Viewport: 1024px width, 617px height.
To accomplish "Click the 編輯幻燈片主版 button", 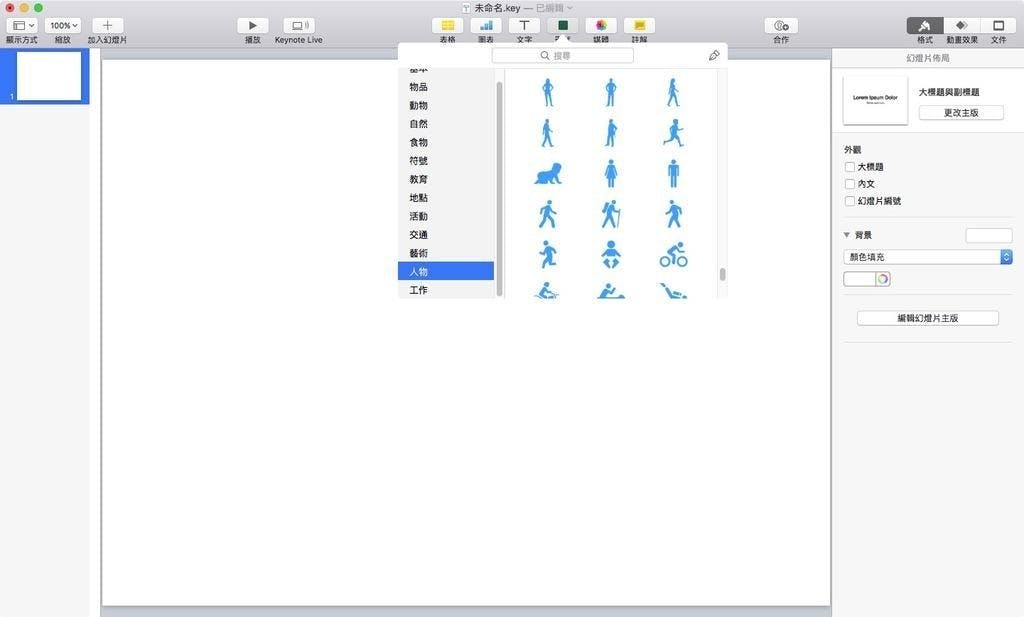I will [927, 318].
